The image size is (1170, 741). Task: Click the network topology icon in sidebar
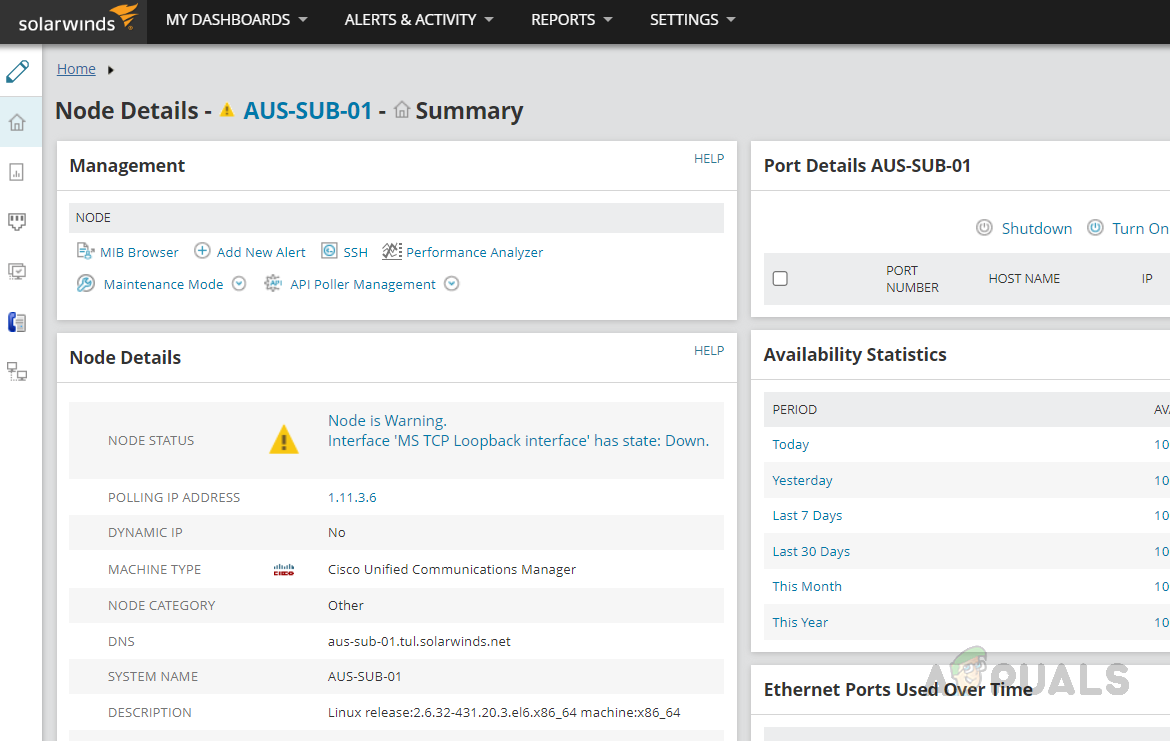pos(17,372)
